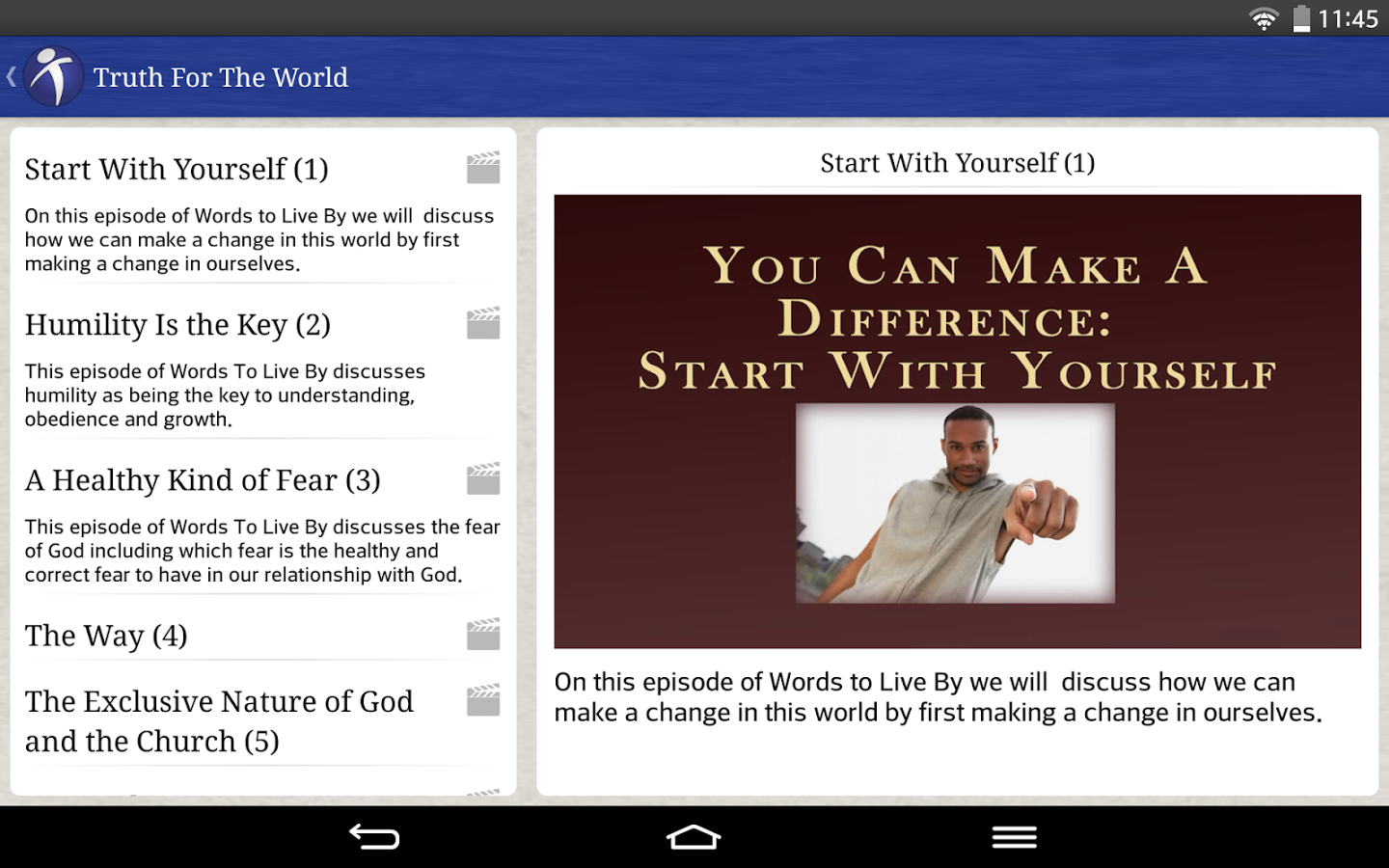The image size is (1389, 868).
Task: Select the episode title Start With Yourself (1) in the list
Action: [x=177, y=169]
